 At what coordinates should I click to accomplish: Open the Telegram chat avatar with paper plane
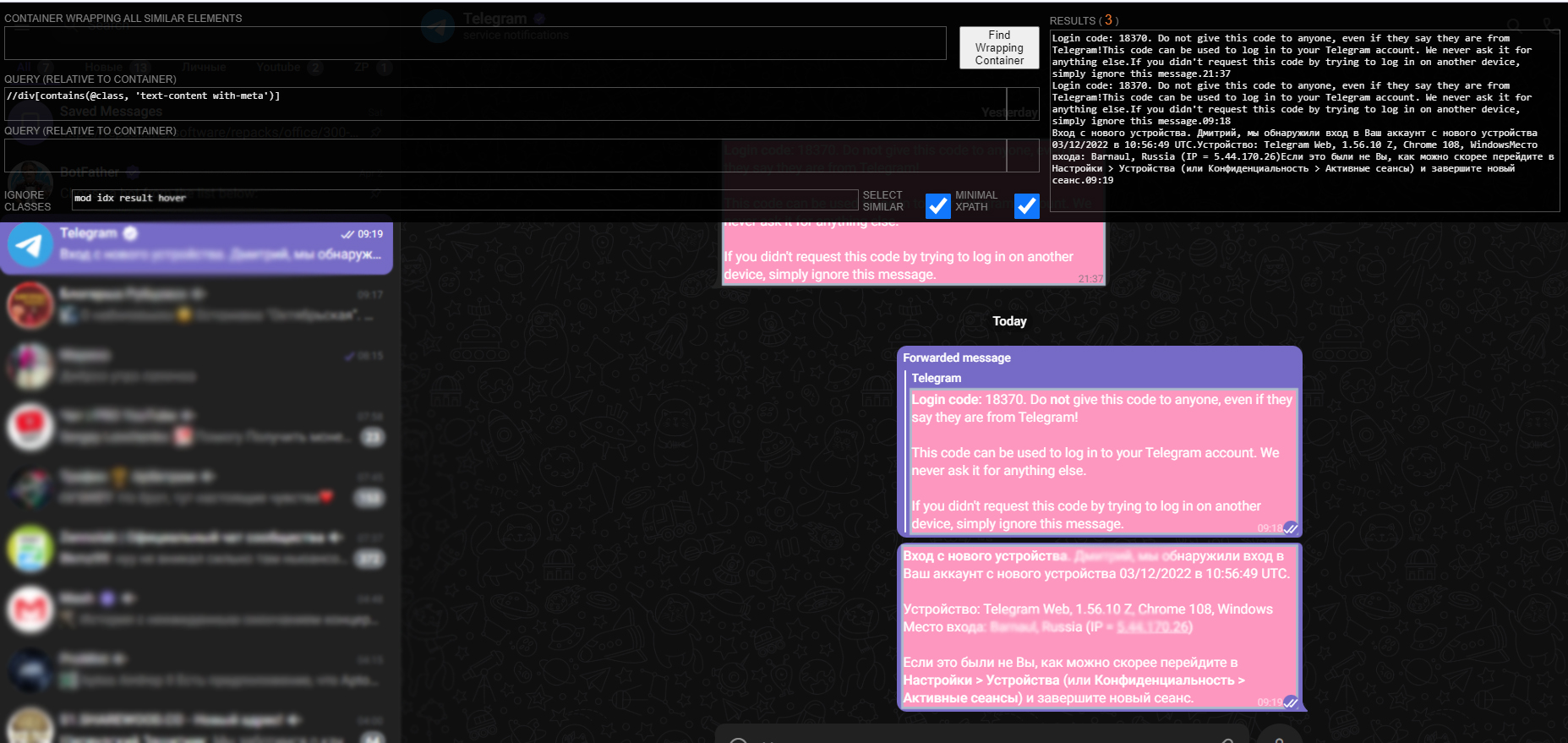coord(30,245)
